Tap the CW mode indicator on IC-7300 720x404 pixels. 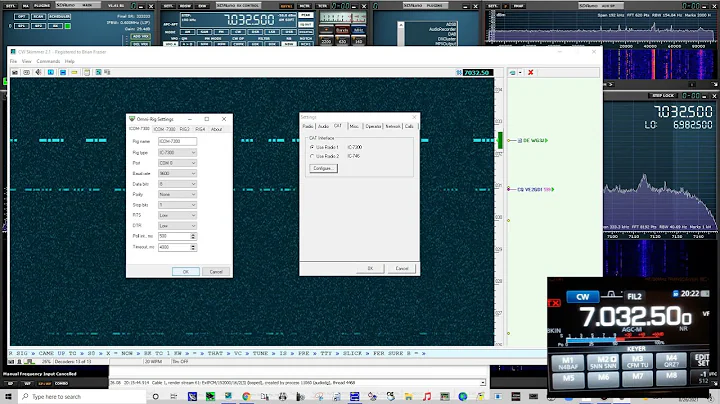point(582,297)
